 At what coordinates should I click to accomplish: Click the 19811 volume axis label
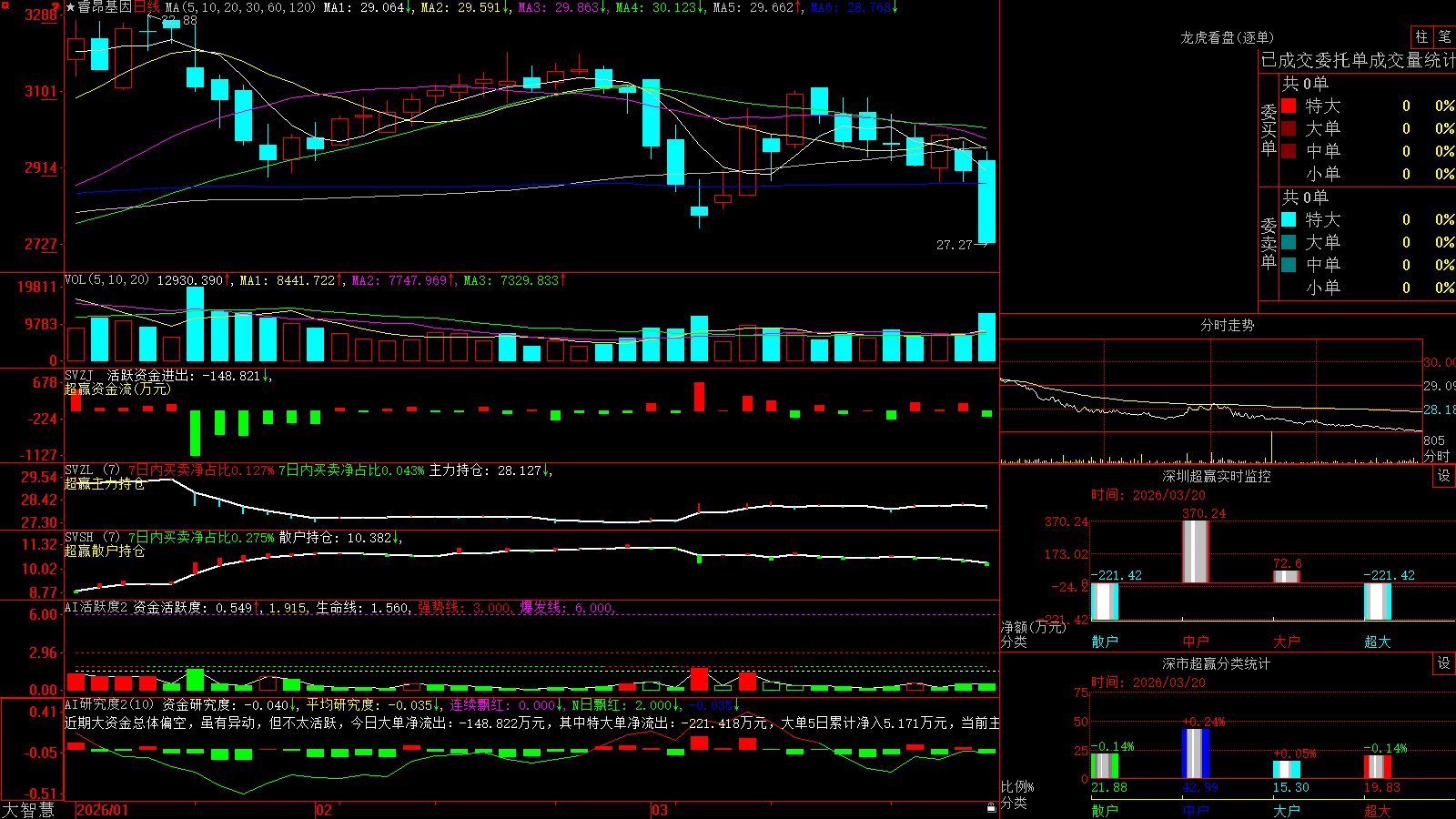36,287
